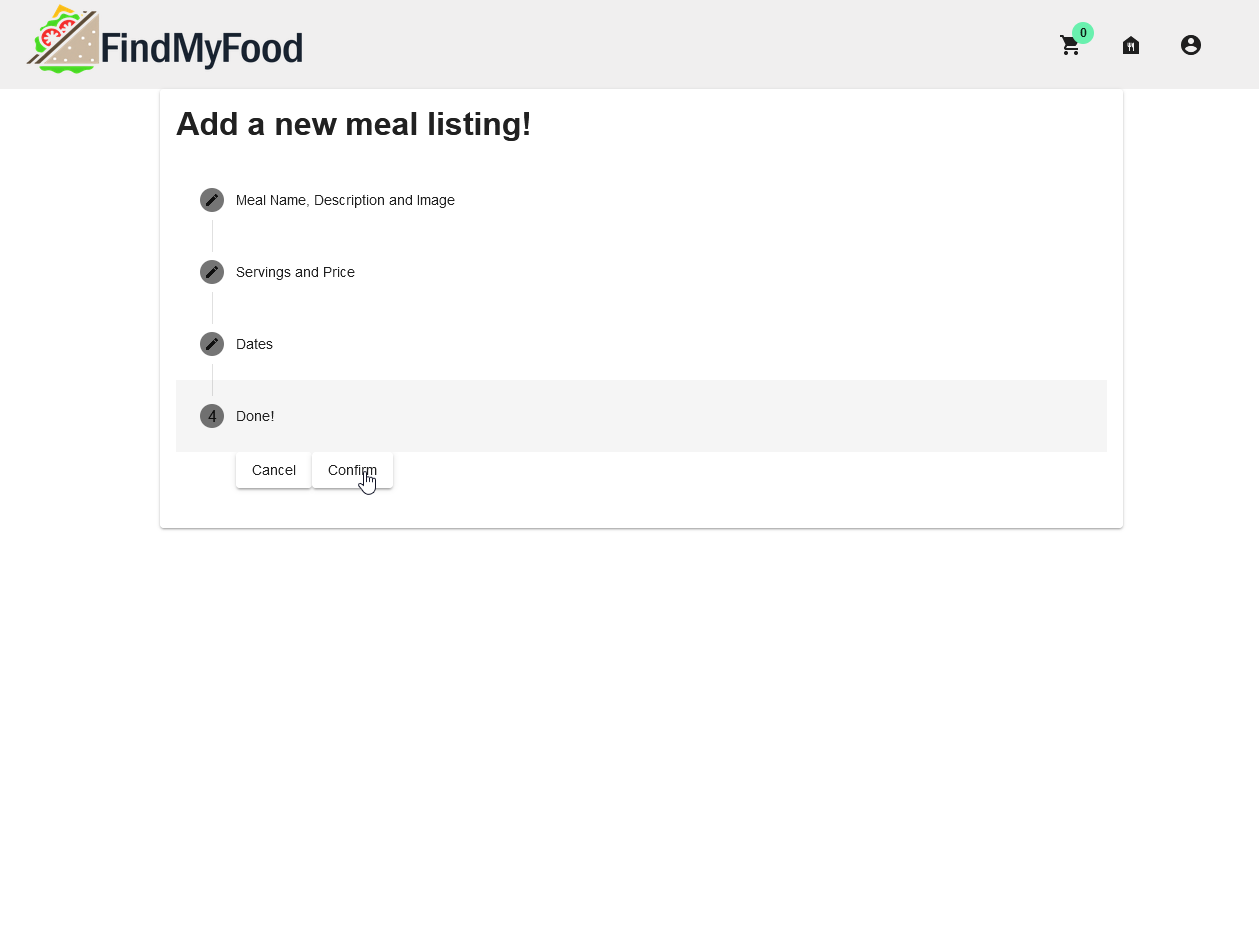Click the pencil icon for Meal Name step
This screenshot has height=927, width=1259.
[212, 200]
